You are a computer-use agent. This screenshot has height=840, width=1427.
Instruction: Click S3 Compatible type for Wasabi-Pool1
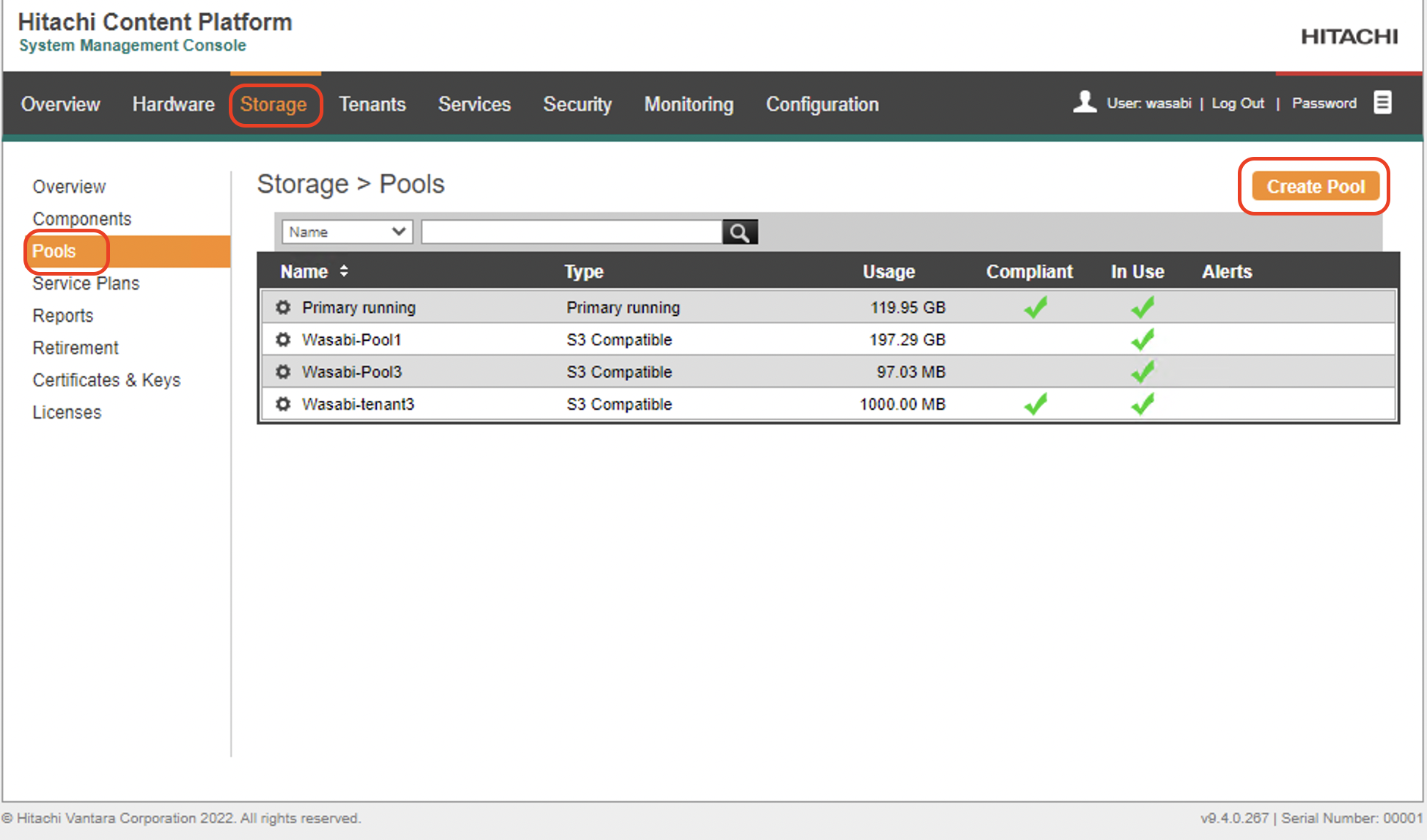pyautogui.click(x=619, y=340)
